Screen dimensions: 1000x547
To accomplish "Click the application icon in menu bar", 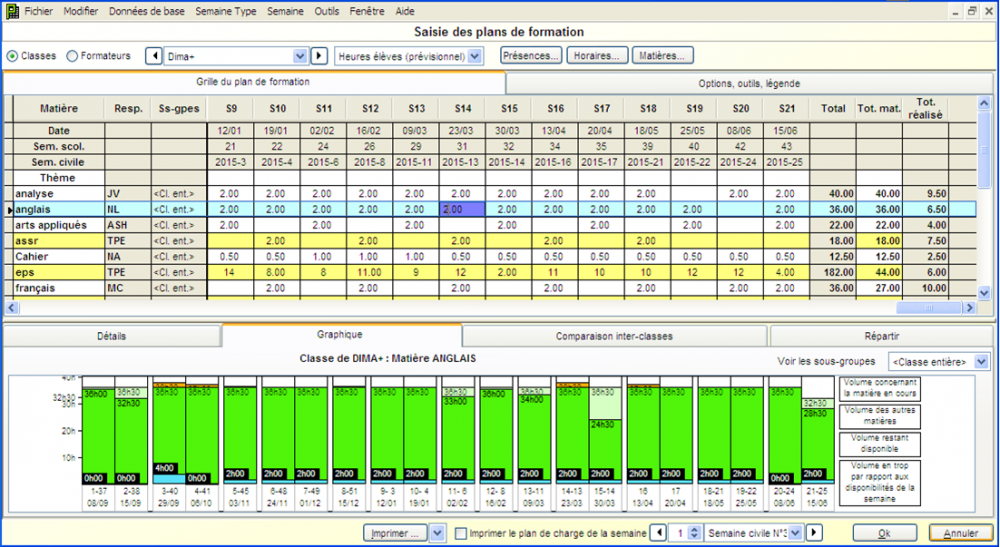I will point(11,10).
